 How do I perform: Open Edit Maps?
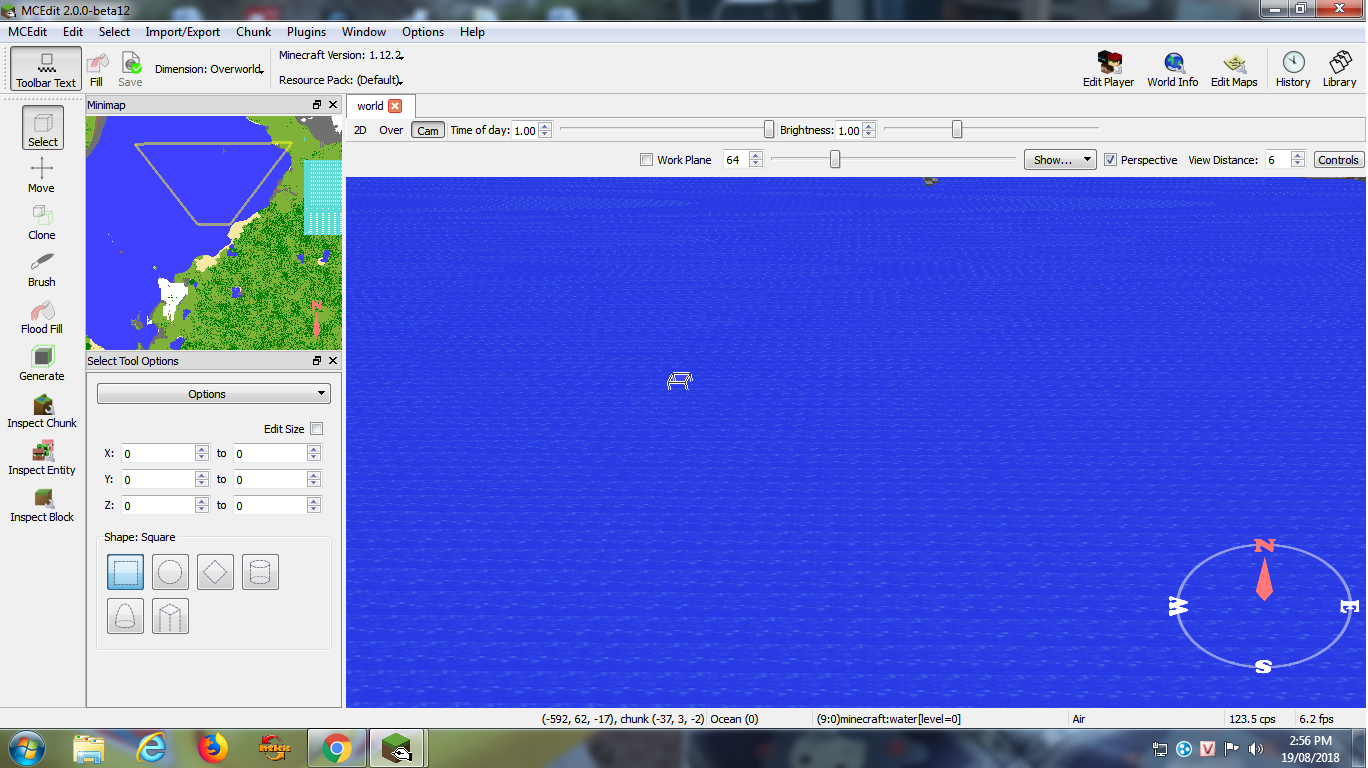pyautogui.click(x=1234, y=69)
